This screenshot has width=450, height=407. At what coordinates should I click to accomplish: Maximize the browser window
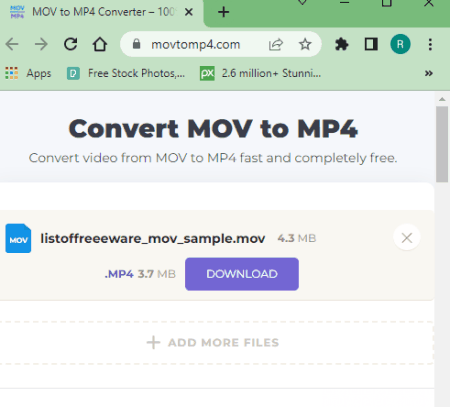point(387,3)
